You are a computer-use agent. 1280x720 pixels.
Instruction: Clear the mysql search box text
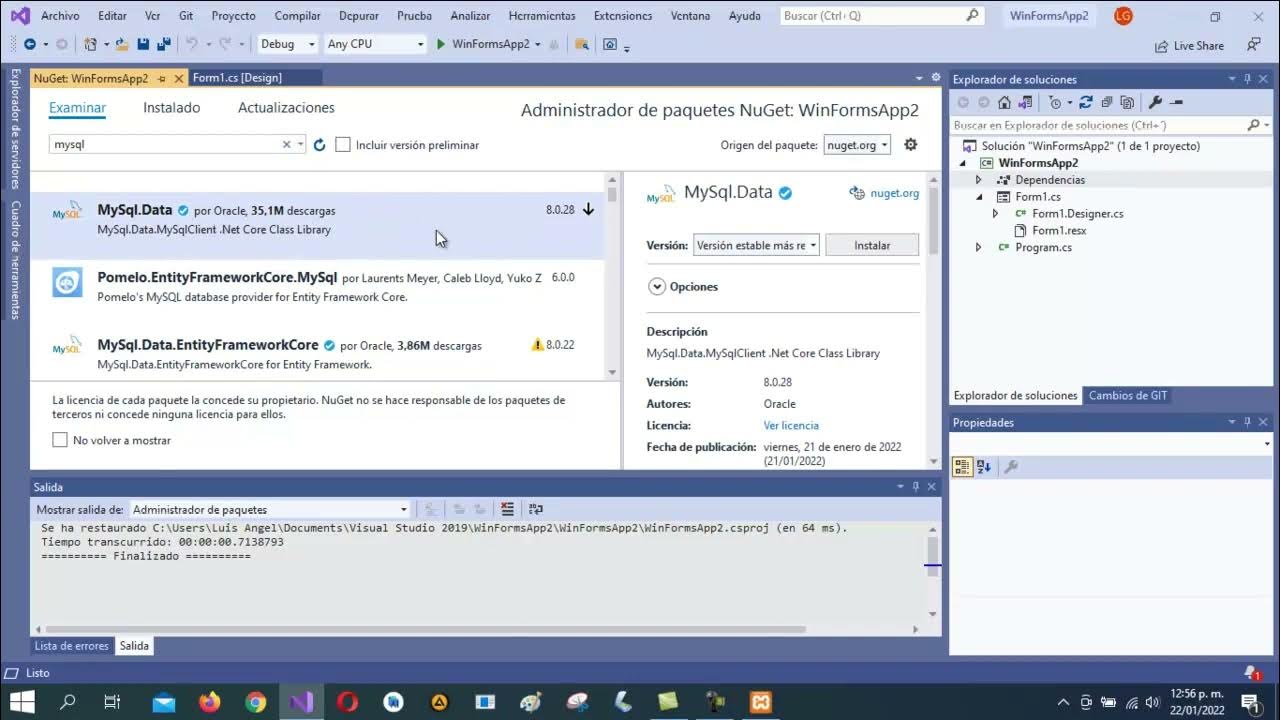[x=286, y=144]
